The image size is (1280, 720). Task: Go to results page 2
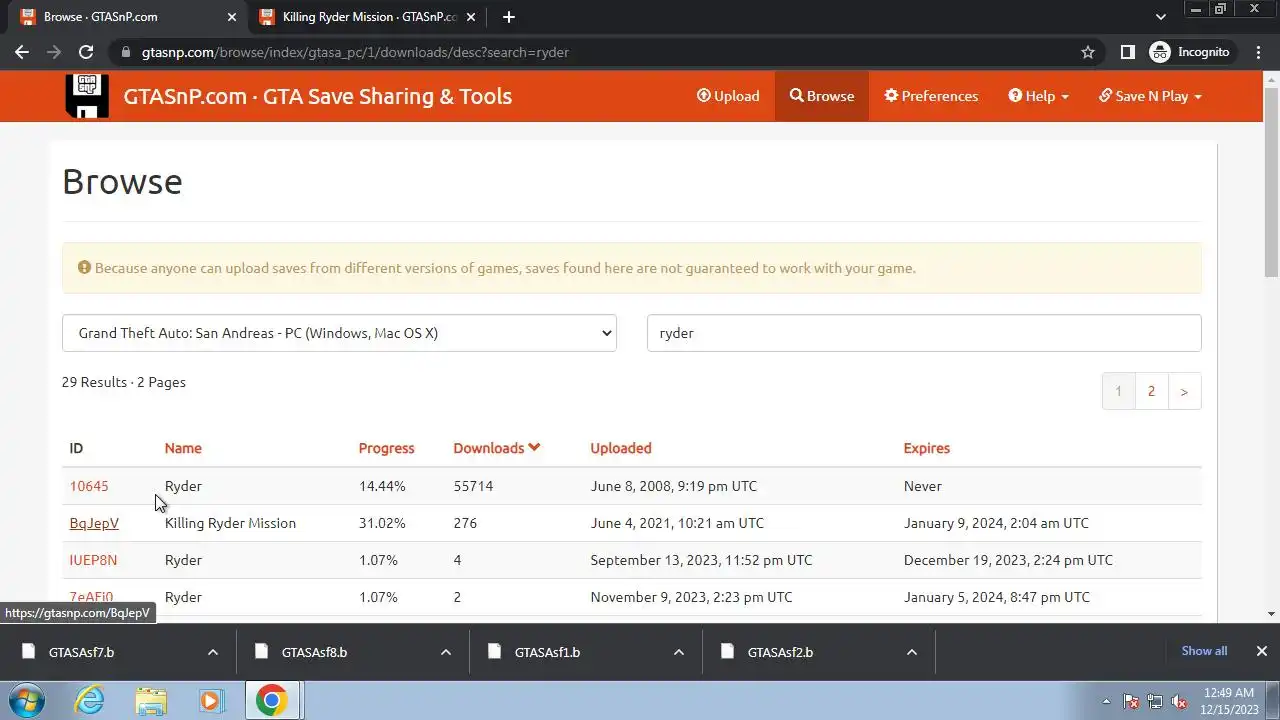(1151, 391)
